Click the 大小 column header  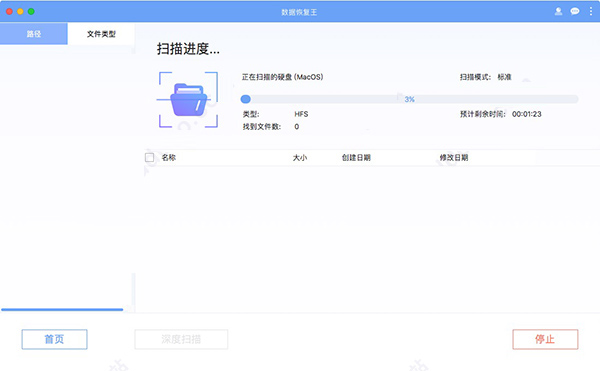coord(300,158)
